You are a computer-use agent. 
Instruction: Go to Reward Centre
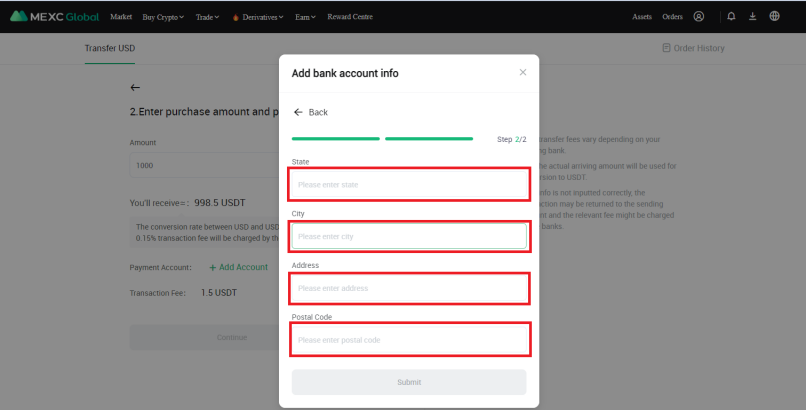tap(349, 17)
